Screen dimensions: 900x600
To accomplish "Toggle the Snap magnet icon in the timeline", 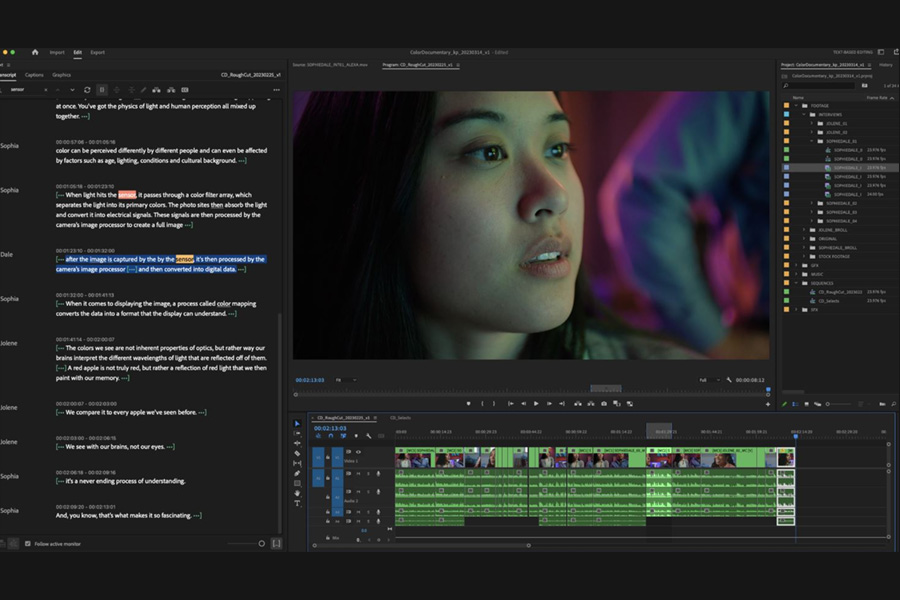I will coord(331,436).
